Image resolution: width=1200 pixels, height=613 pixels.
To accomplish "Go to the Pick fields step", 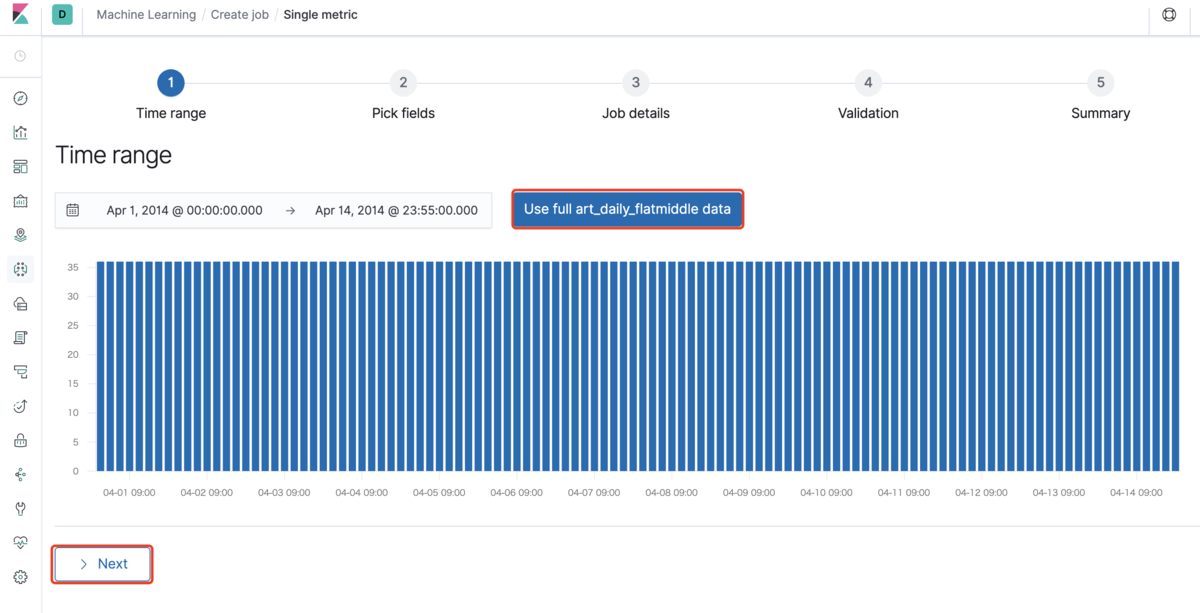I will tap(403, 83).
